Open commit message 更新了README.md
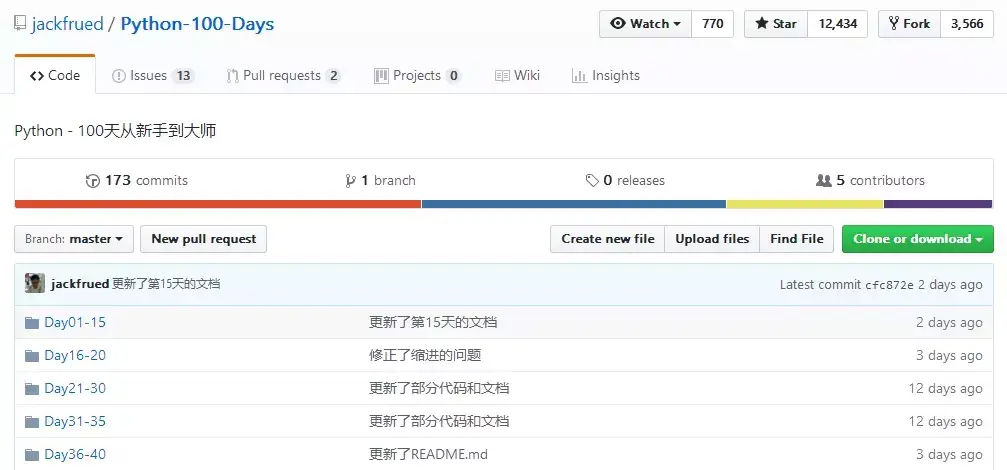The height and width of the screenshot is (470, 1007). [429, 455]
